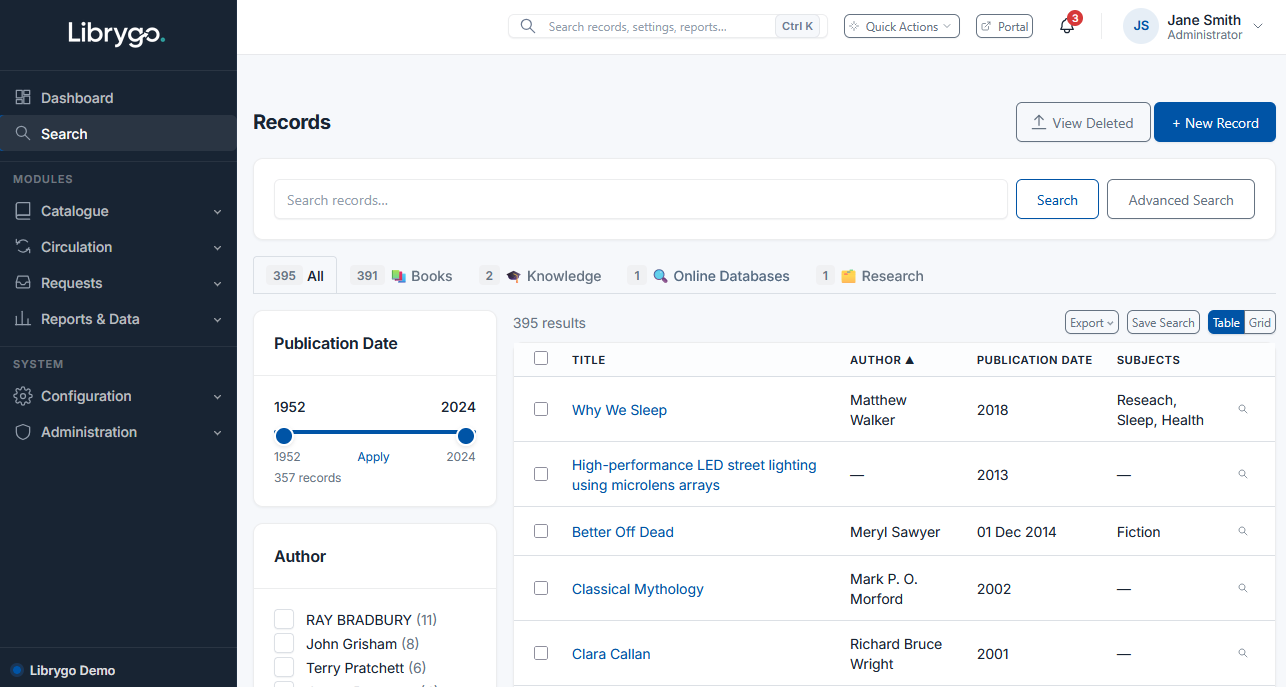Preview record Why We Sleep magnifier icon
This screenshot has width=1286, height=687.
click(1243, 409)
